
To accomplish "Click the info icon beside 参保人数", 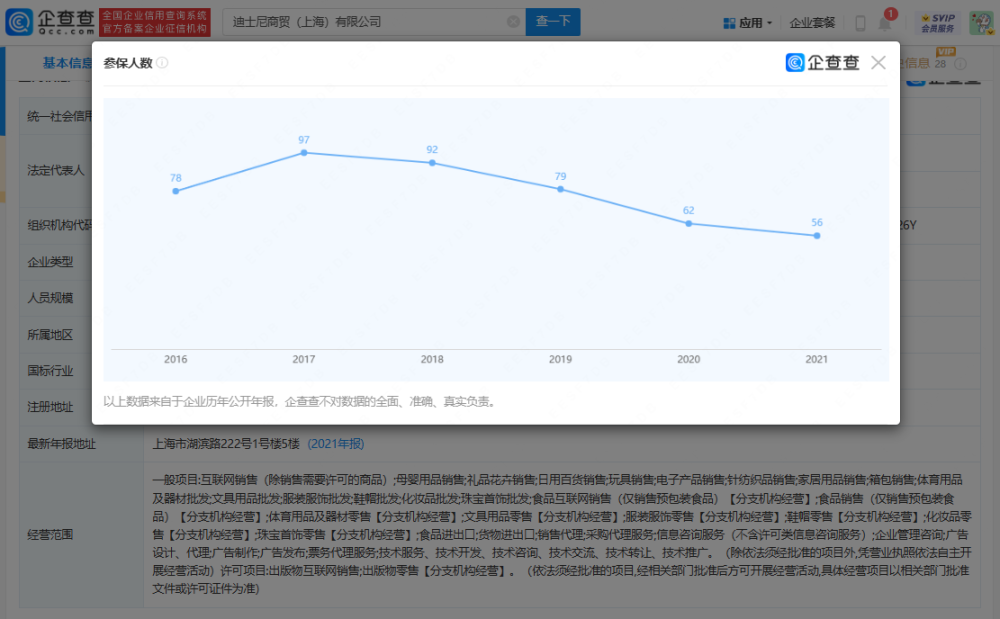I will point(163,62).
